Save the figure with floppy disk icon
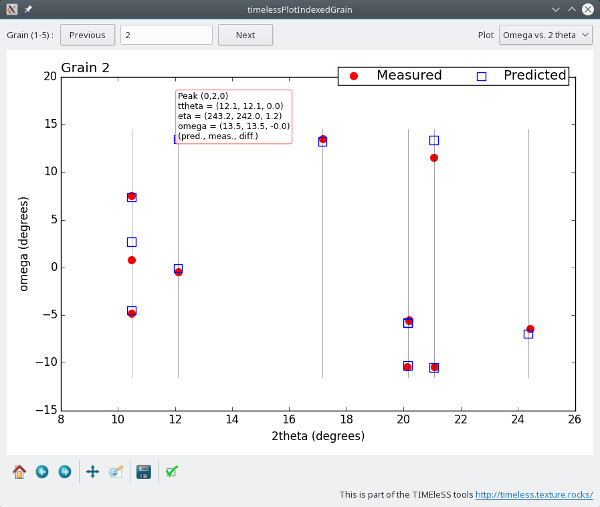The image size is (600, 507). 144,471
